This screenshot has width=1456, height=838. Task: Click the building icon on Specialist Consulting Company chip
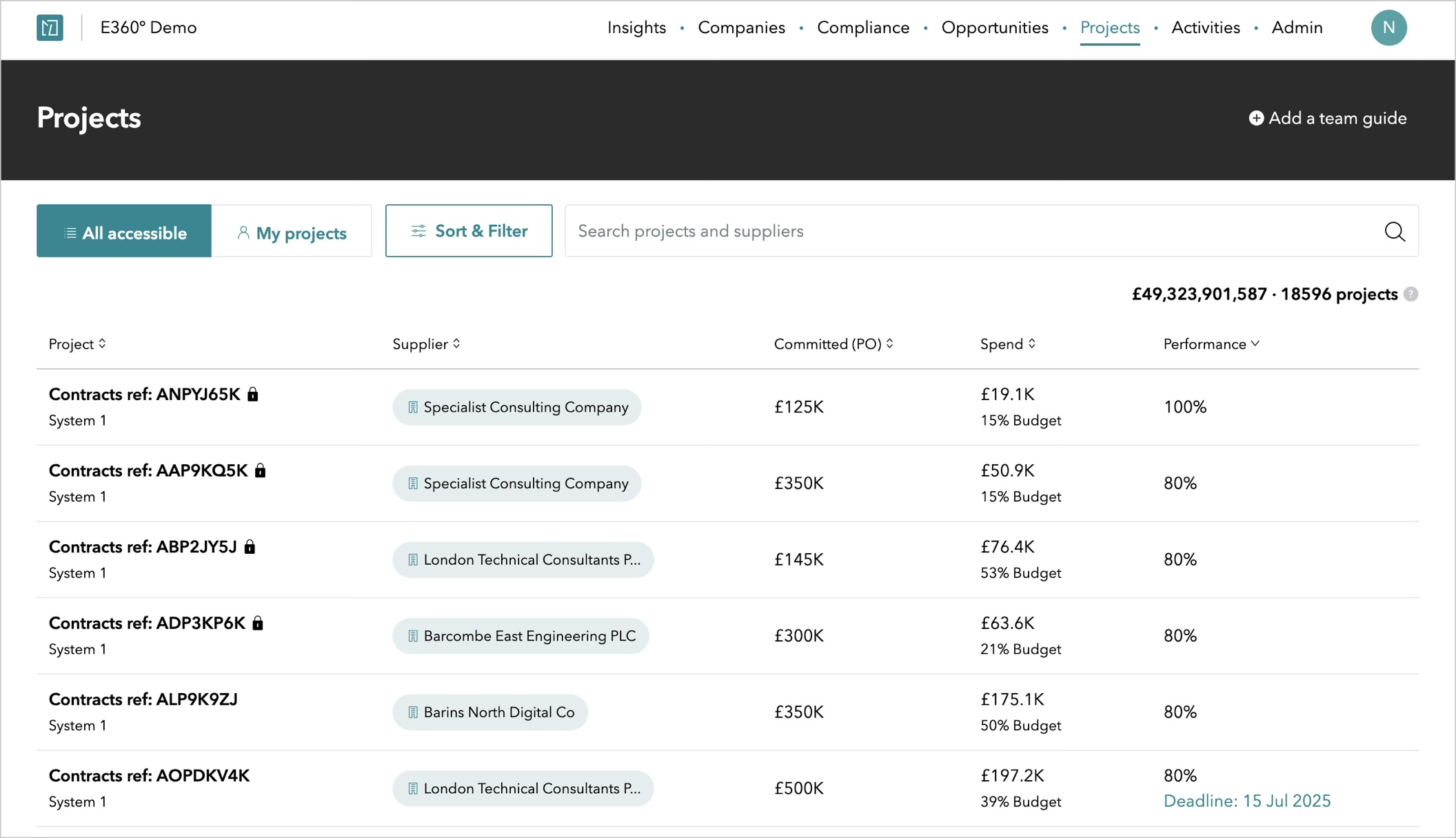click(413, 407)
